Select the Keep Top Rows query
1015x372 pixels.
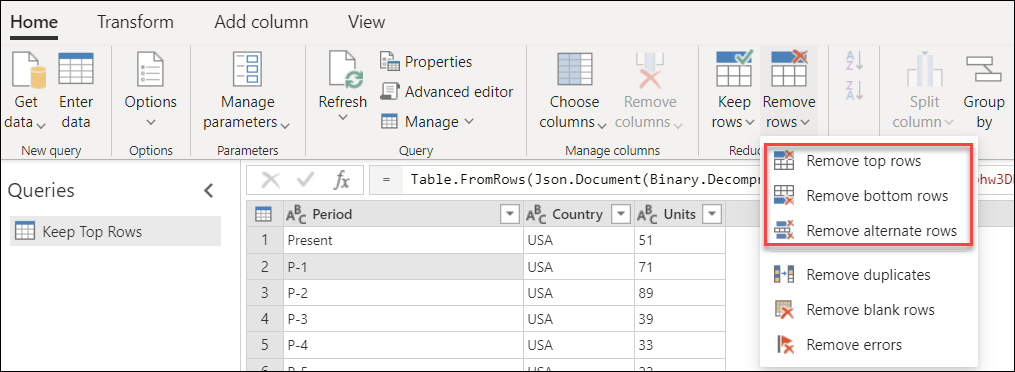[115, 232]
